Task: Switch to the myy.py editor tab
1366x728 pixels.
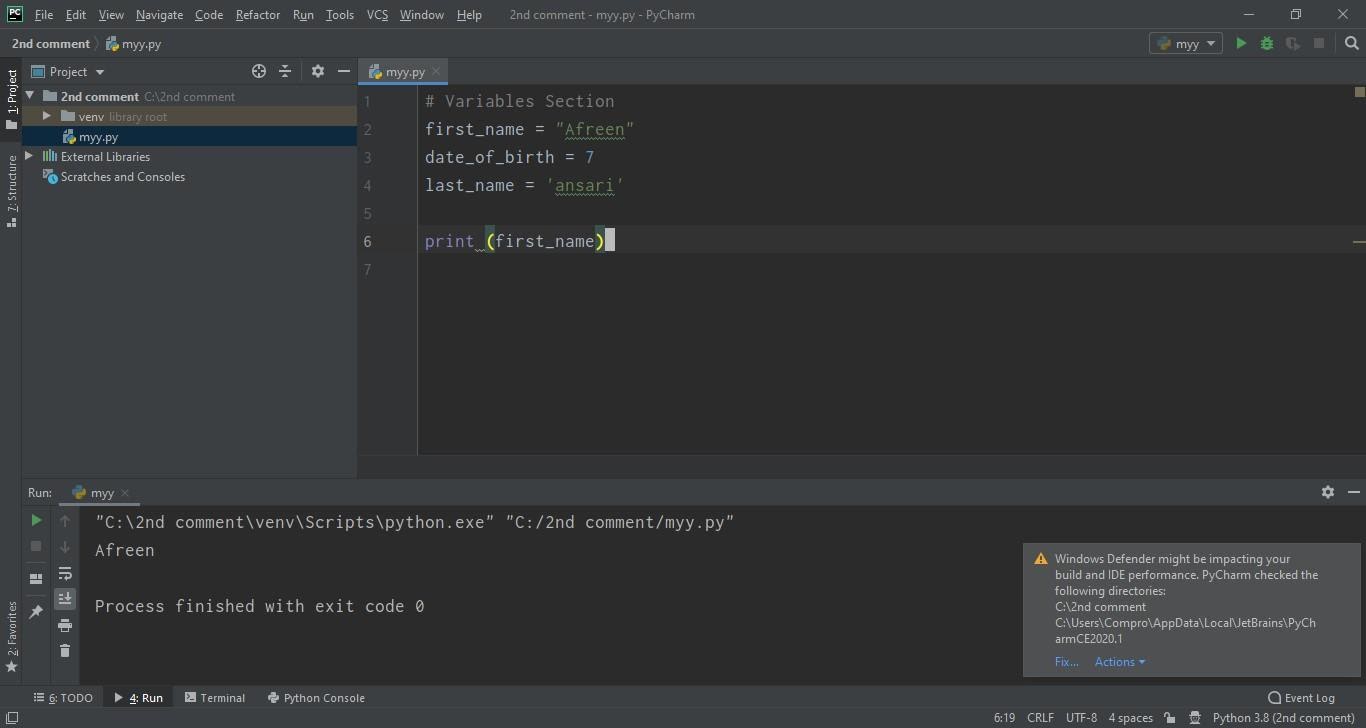Action: (404, 72)
